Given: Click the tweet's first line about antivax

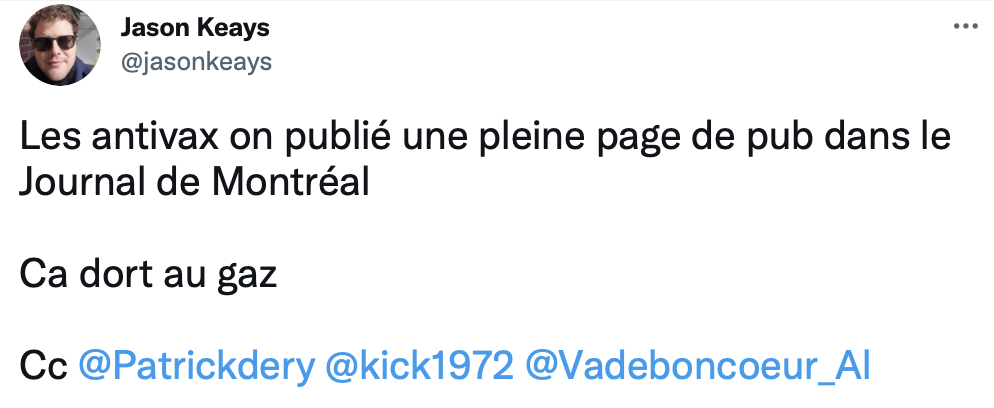Looking at the screenshot, I should click(x=485, y=139).
